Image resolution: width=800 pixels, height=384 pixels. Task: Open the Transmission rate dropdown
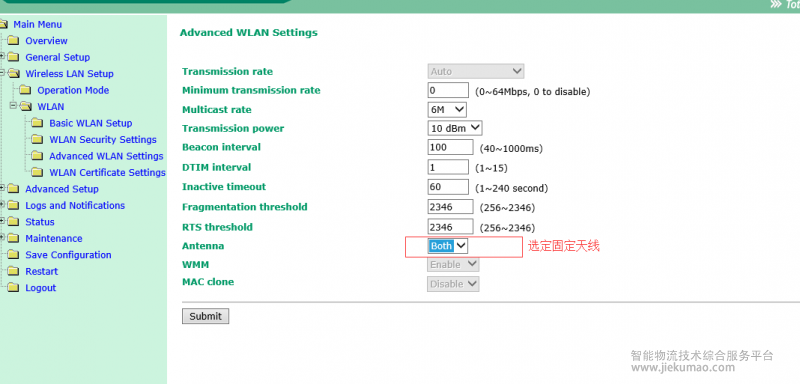pyautogui.click(x=476, y=71)
